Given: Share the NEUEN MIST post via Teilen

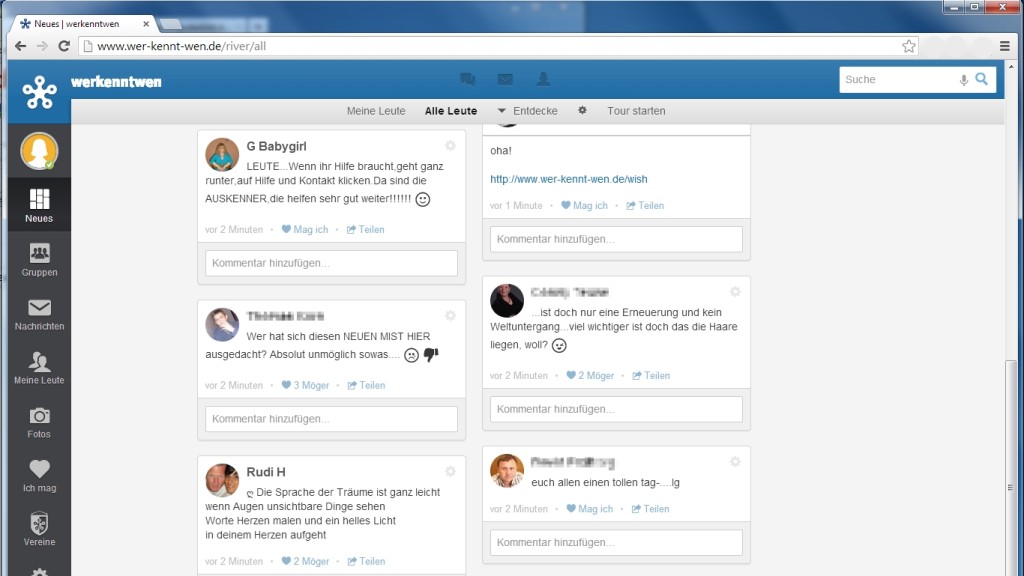Looking at the screenshot, I should [366, 385].
